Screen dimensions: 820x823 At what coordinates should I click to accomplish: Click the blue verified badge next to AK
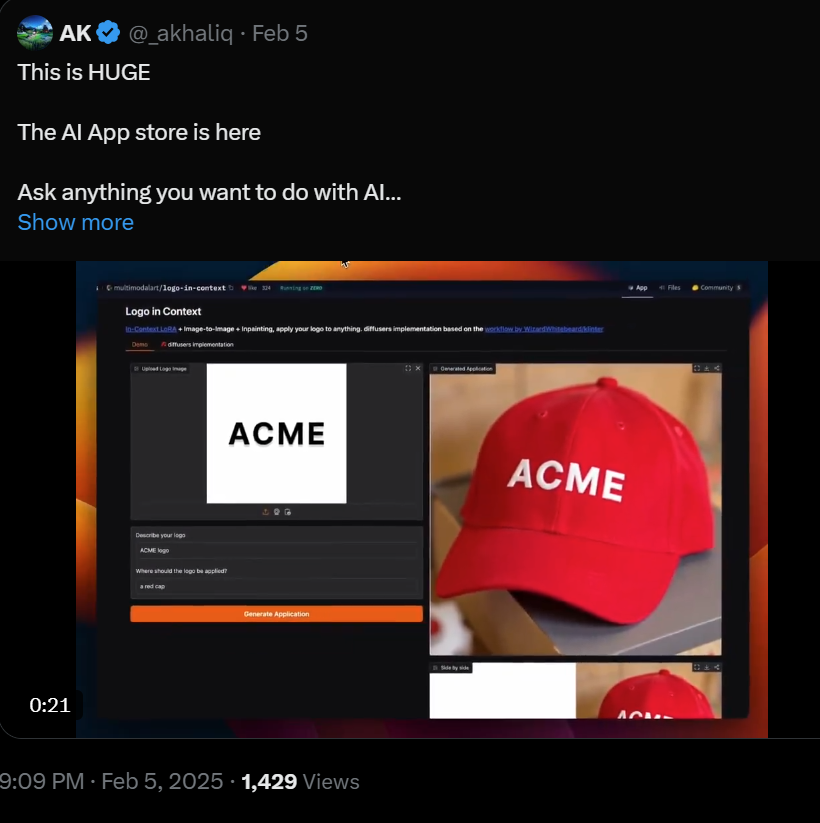click(x=108, y=33)
